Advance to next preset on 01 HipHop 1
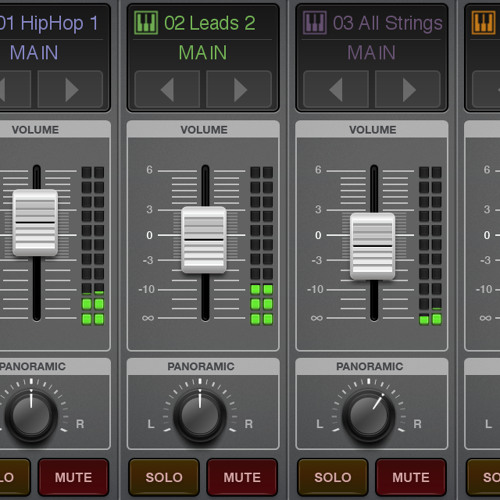The image size is (500, 500). click(71, 89)
